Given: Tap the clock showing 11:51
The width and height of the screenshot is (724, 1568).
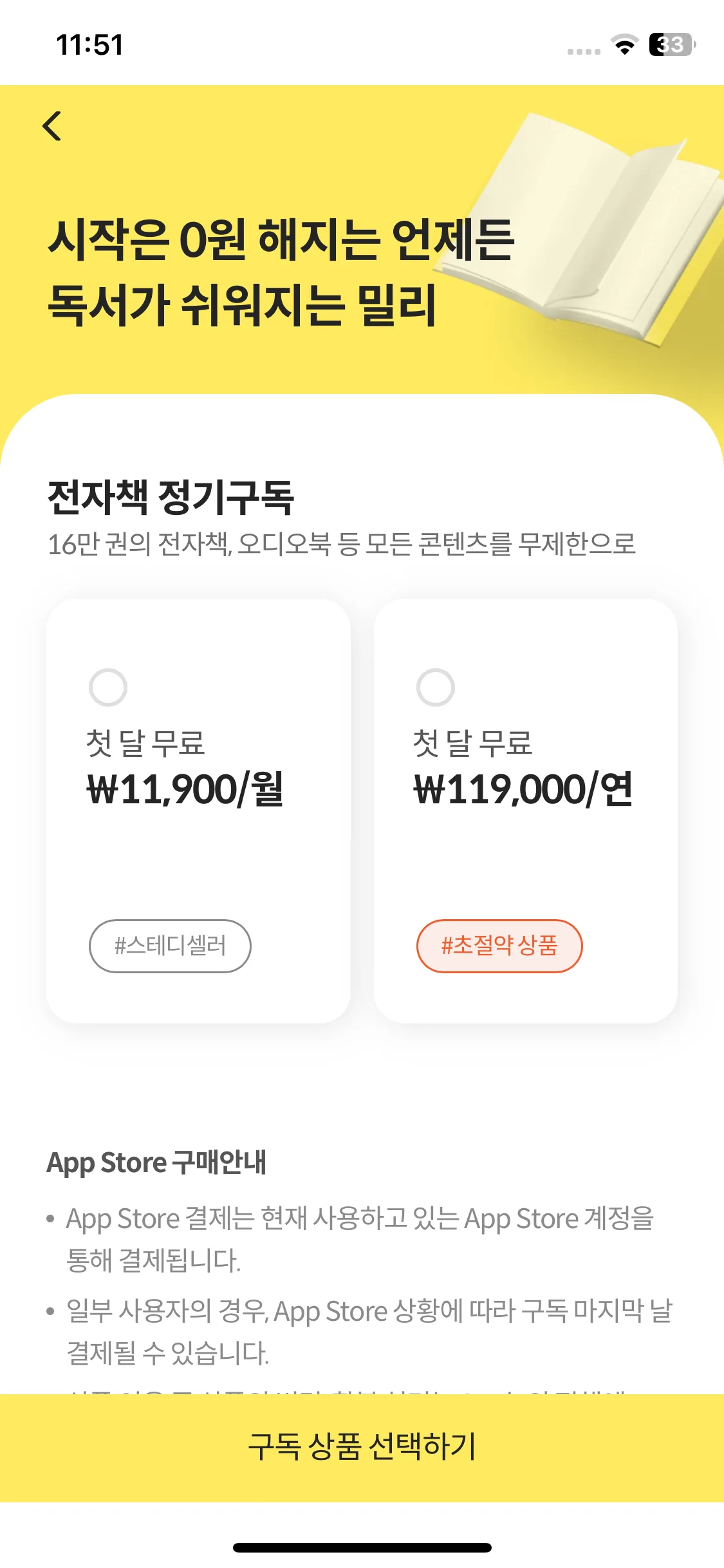Looking at the screenshot, I should [x=89, y=45].
